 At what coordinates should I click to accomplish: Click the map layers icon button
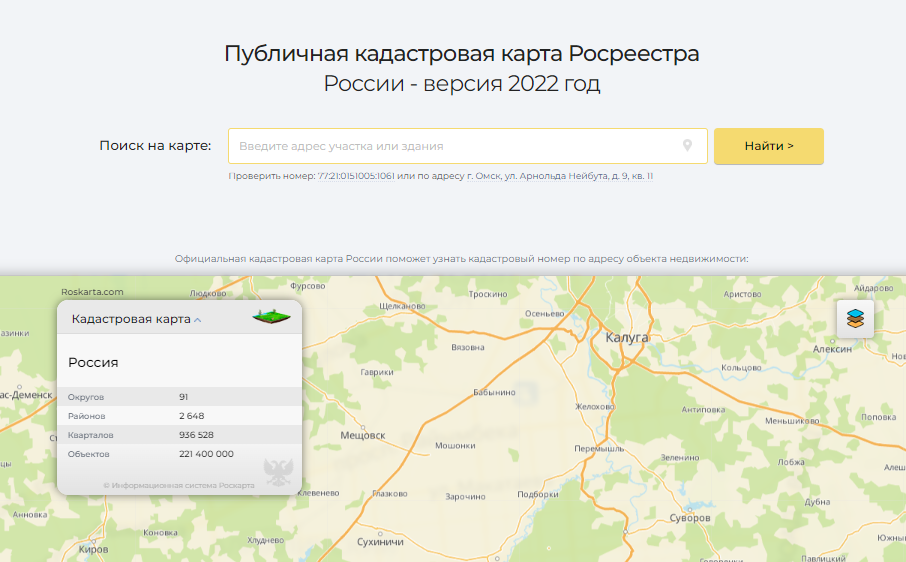tap(855, 319)
